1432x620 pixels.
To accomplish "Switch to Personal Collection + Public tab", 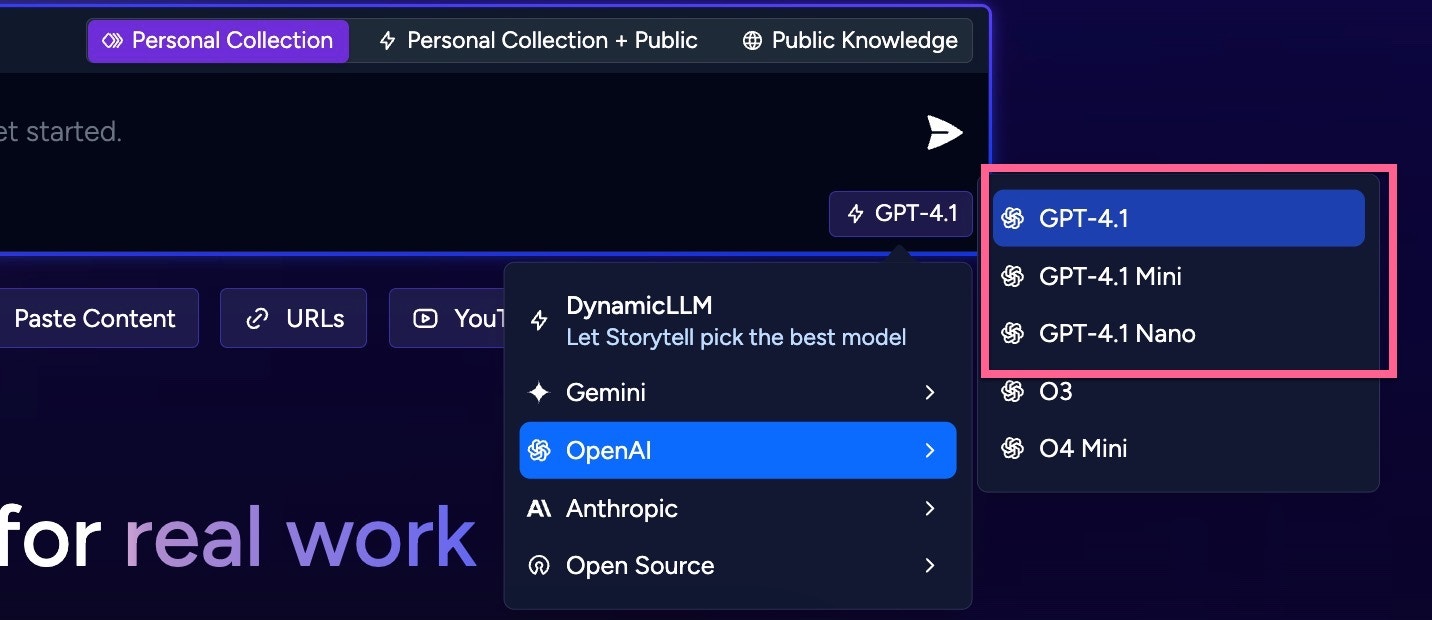I will tap(538, 41).
